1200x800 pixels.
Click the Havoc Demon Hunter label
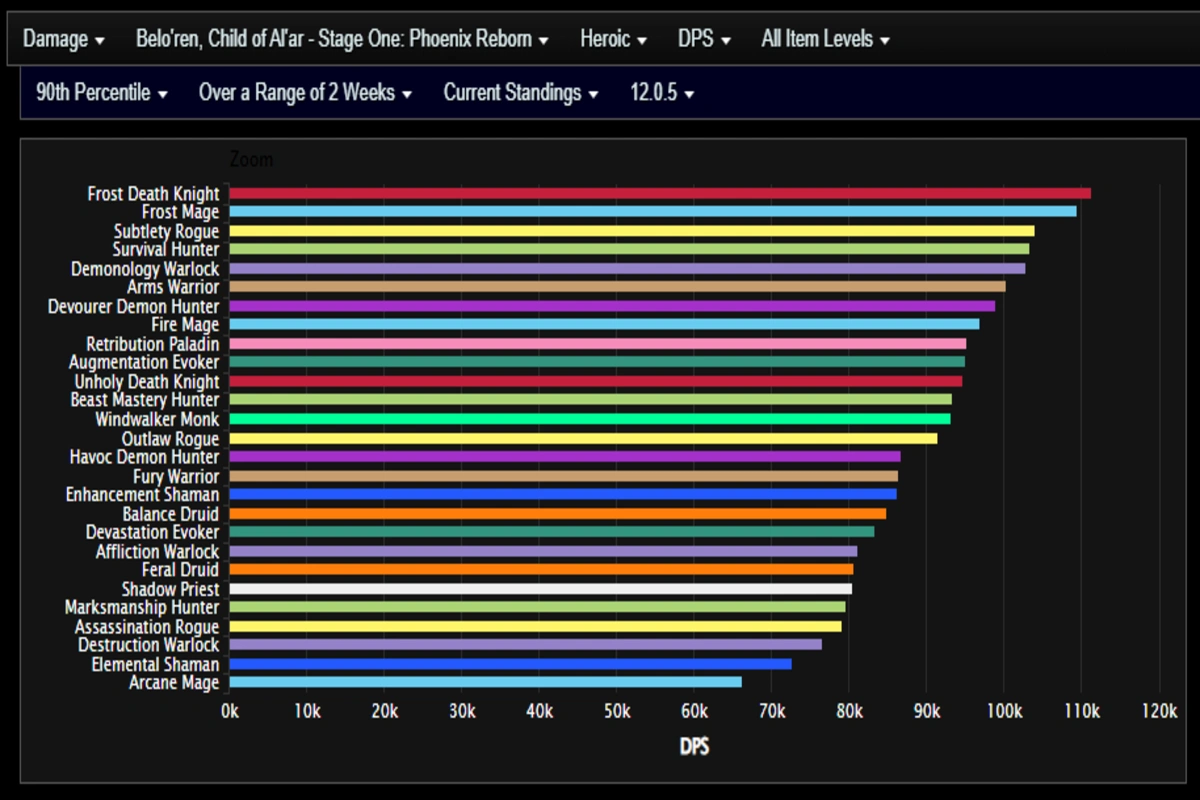click(x=144, y=457)
